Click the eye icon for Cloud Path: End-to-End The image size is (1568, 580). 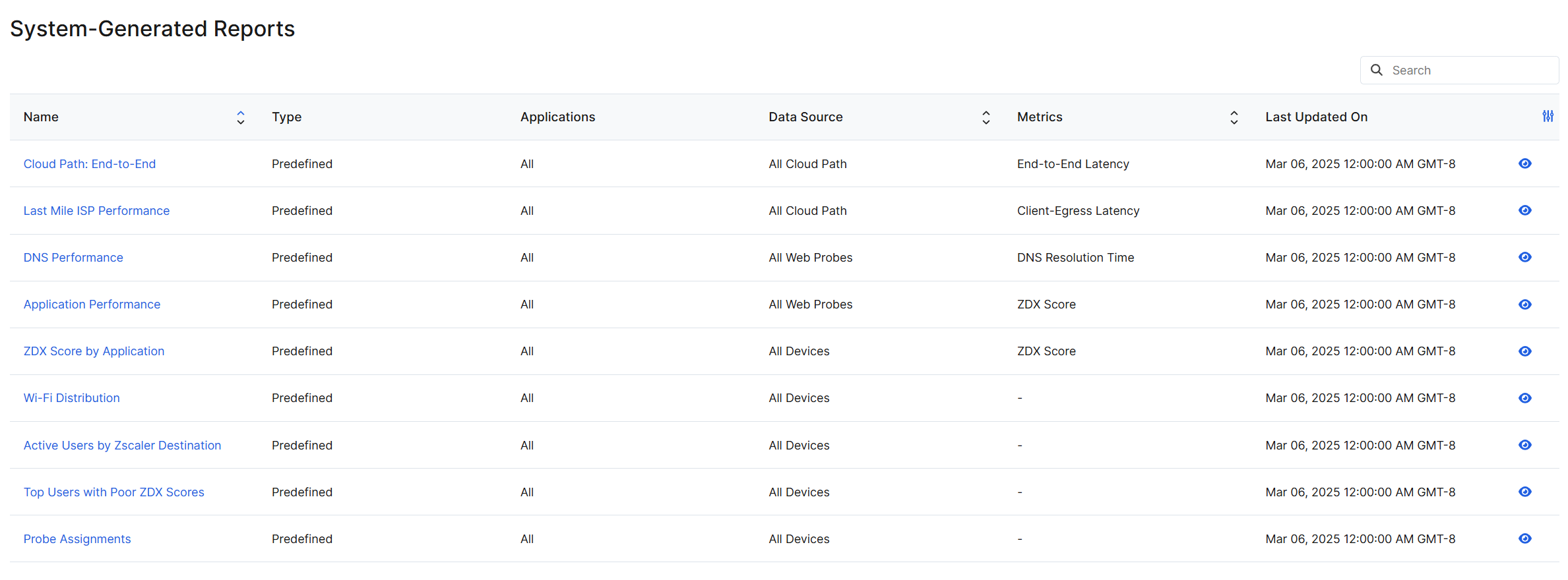1524,163
